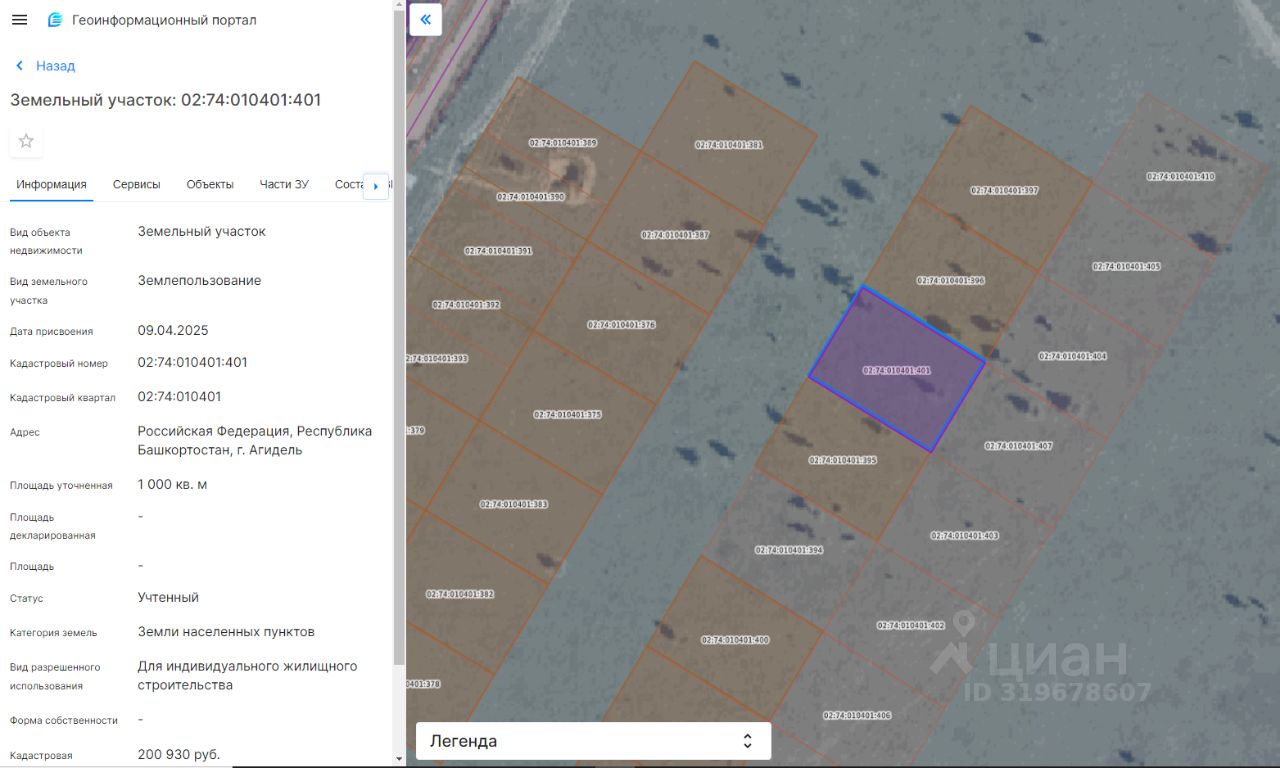Viewport: 1280px width, 768px height.
Task: Select parcel 02:74:010401:396 on map
Action: [951, 281]
